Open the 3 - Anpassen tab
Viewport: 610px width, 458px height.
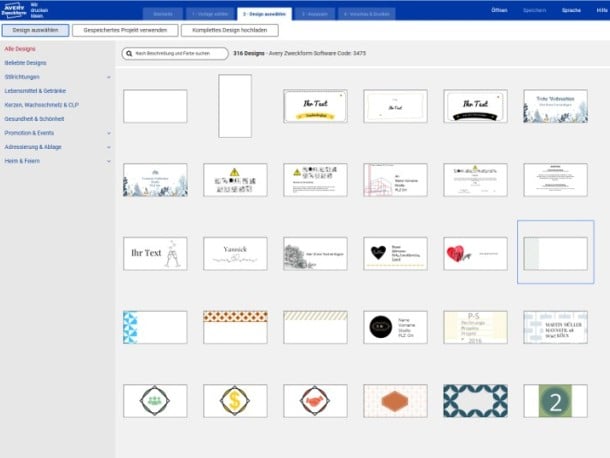[x=315, y=14]
